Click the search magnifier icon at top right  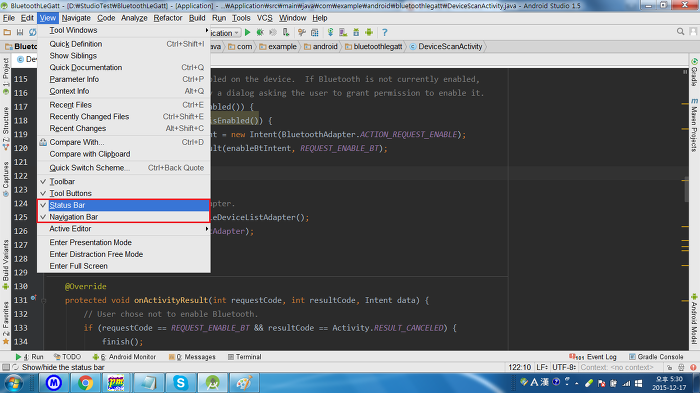pos(680,32)
